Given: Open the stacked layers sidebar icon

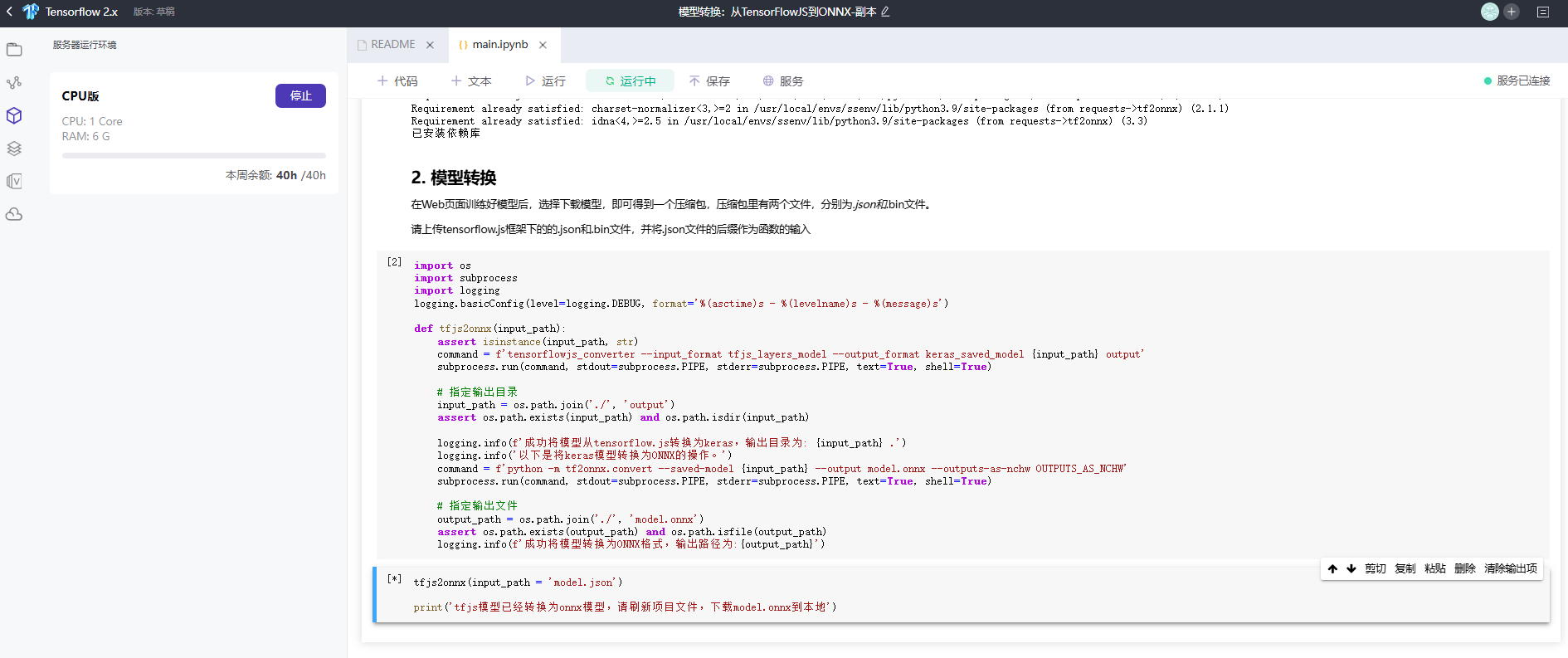Looking at the screenshot, I should (x=14, y=149).
